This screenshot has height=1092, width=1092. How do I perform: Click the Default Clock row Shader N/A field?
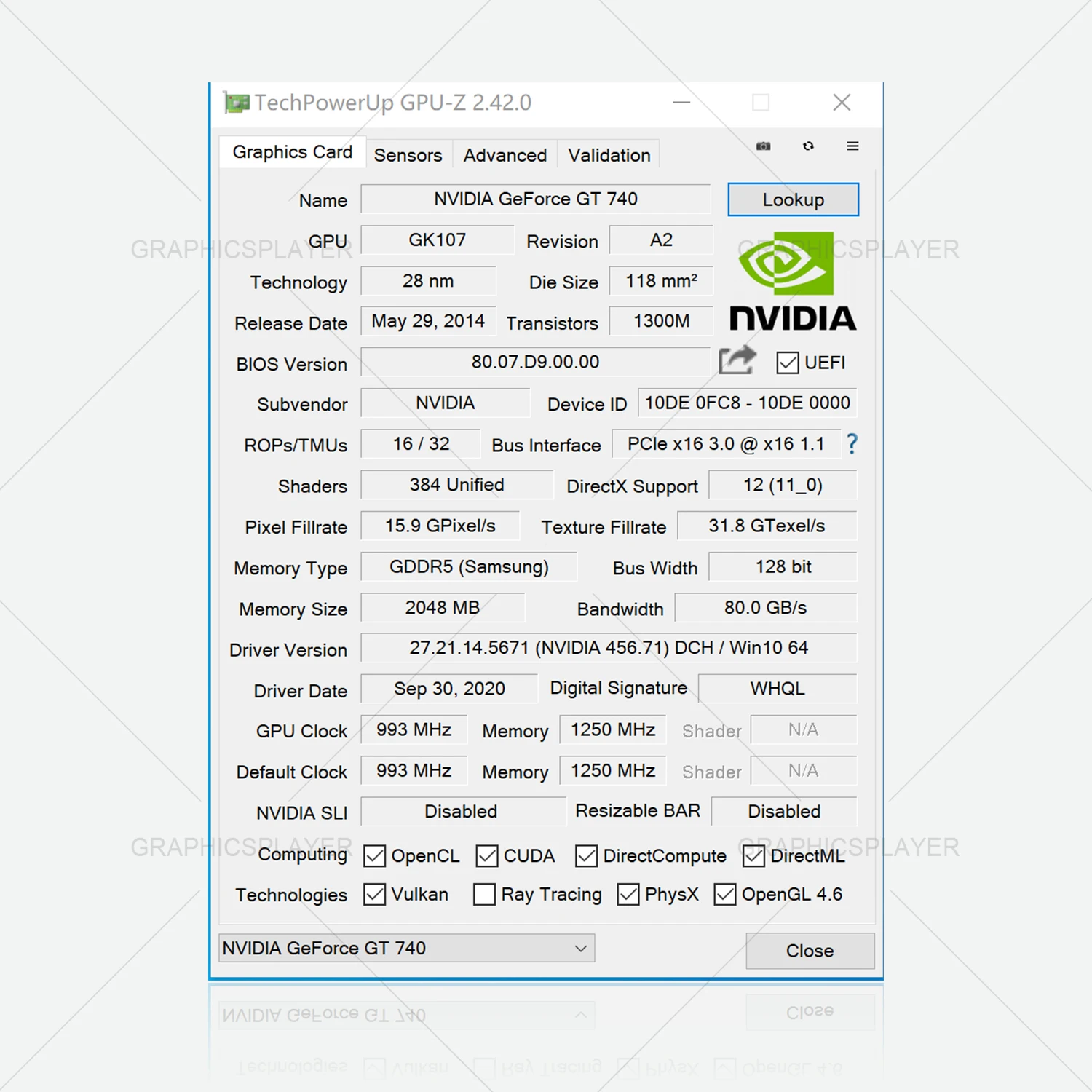804,770
